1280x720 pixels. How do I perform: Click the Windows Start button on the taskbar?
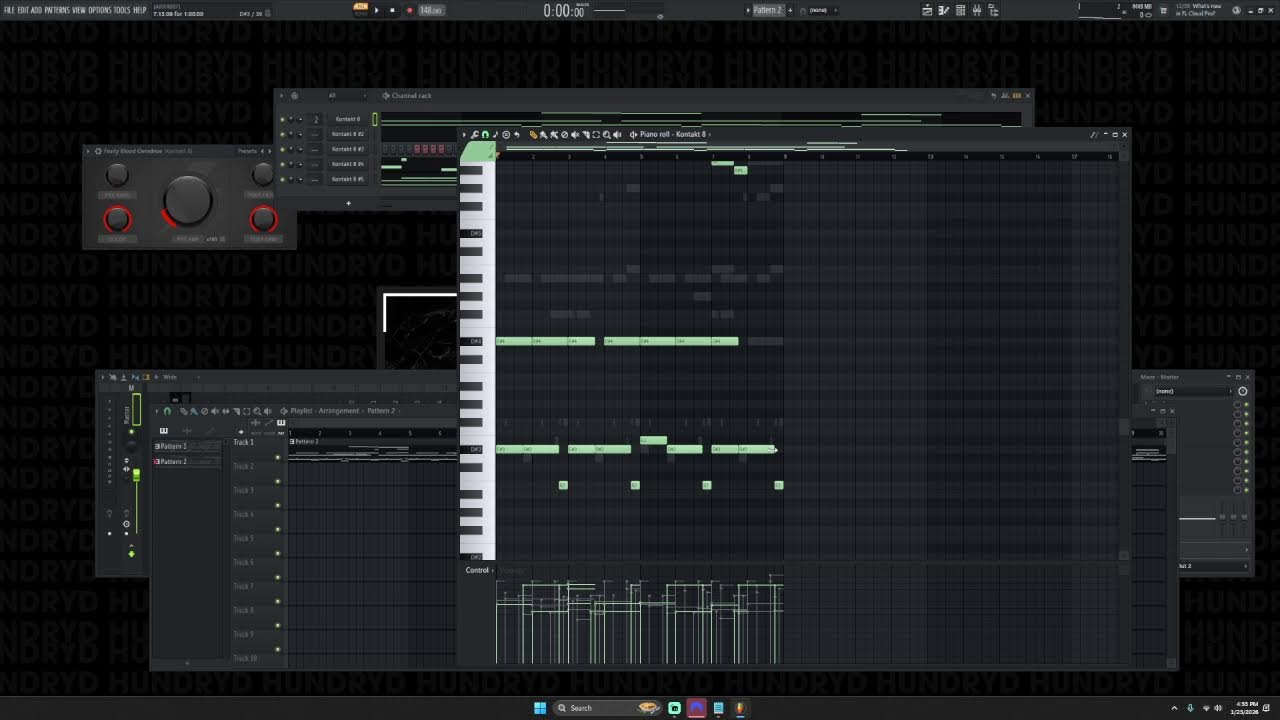pyautogui.click(x=540, y=708)
